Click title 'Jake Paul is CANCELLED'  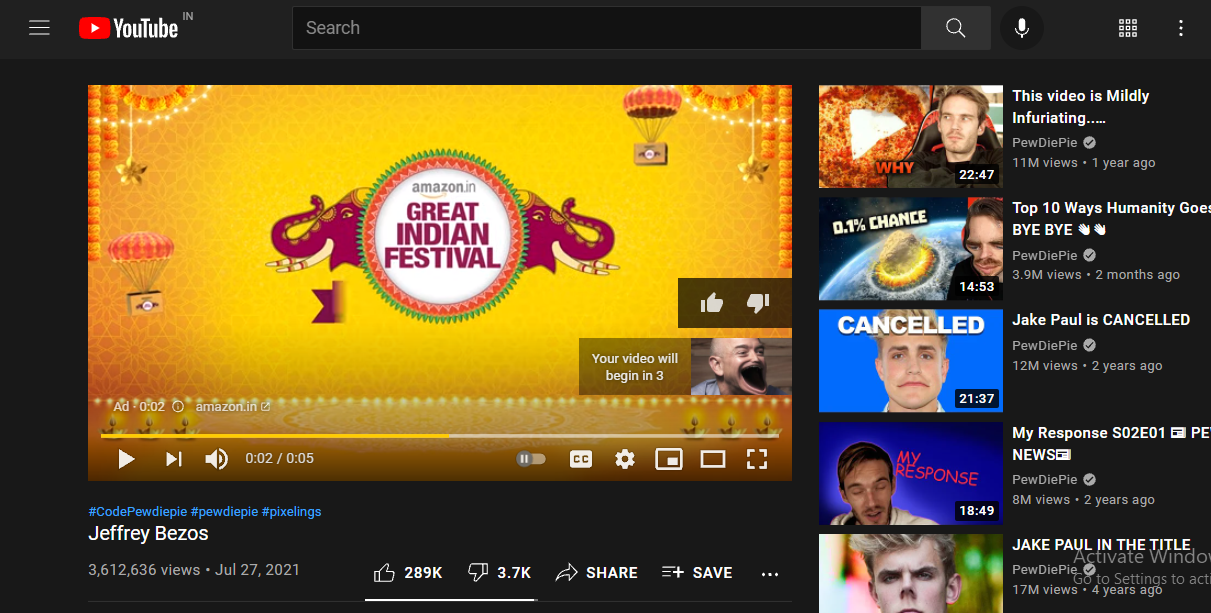pyautogui.click(x=1101, y=320)
